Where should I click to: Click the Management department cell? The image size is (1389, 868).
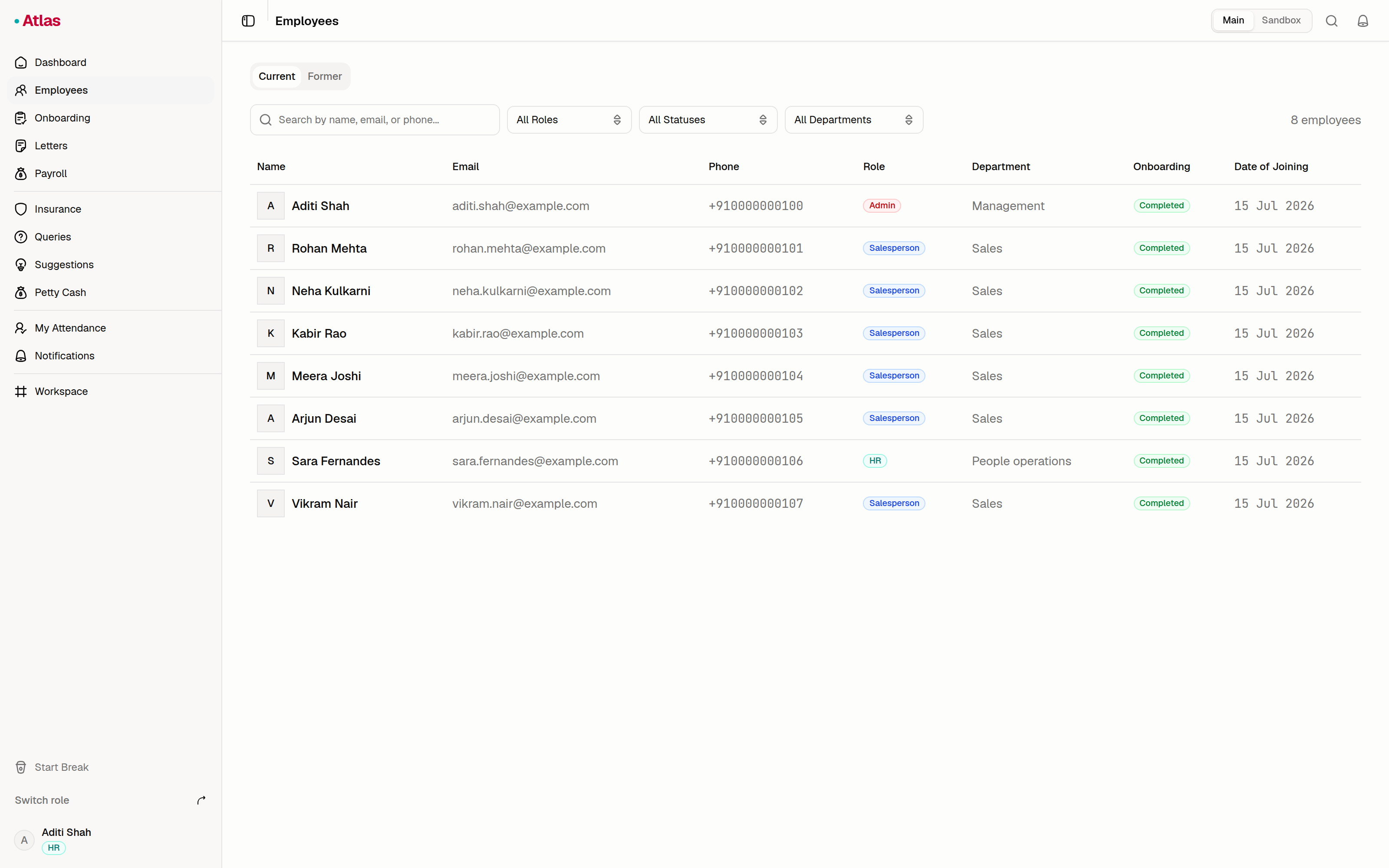click(x=1008, y=206)
